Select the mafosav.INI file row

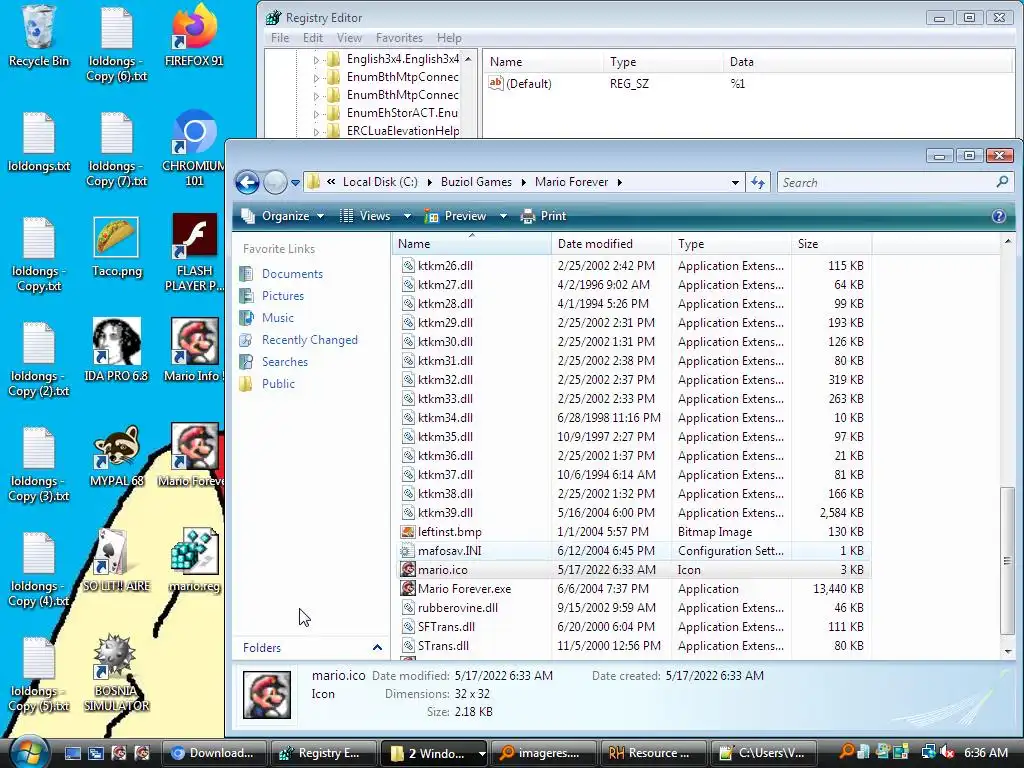click(x=633, y=551)
